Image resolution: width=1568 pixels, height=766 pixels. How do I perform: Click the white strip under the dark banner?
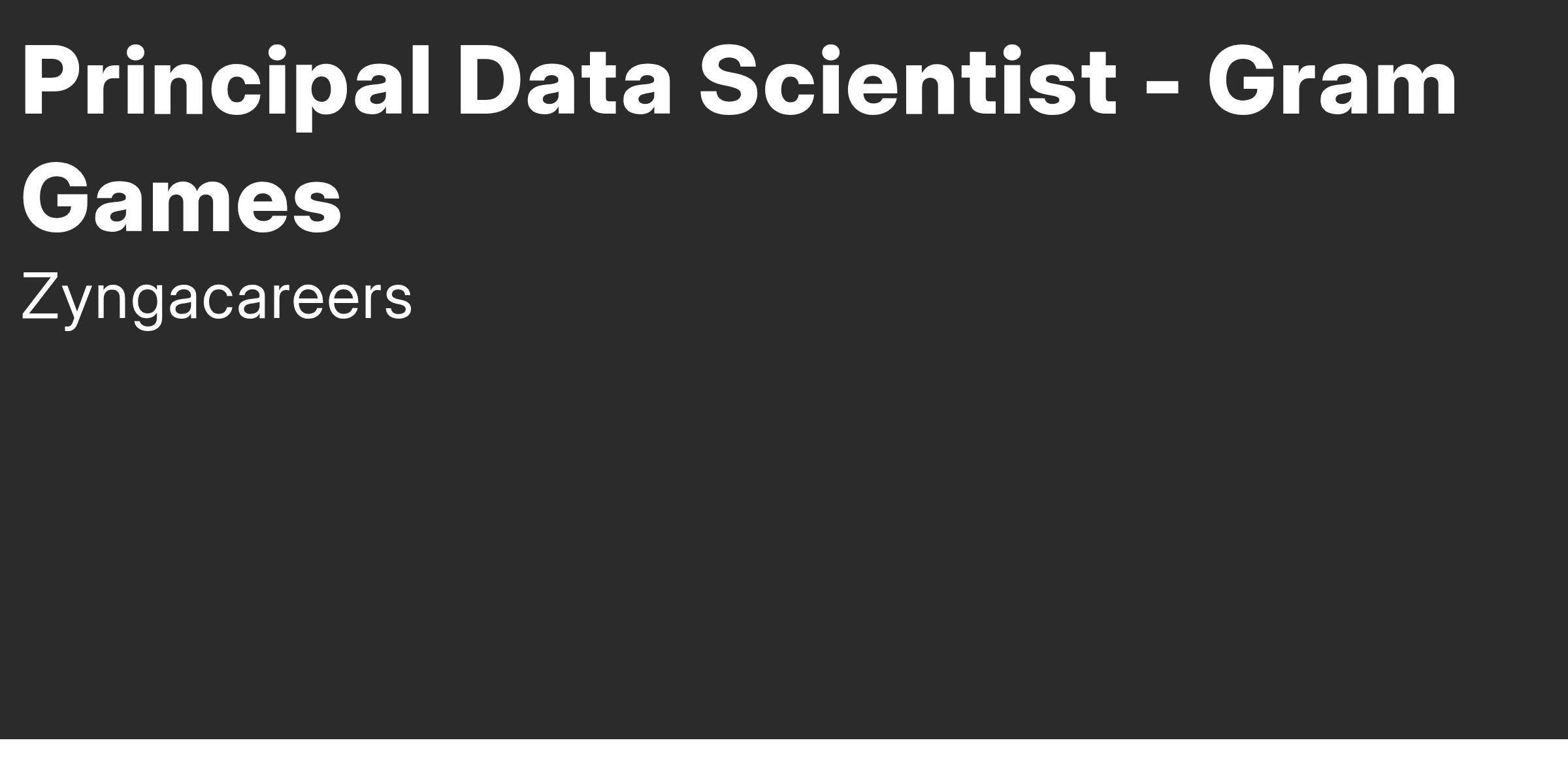[784, 752]
